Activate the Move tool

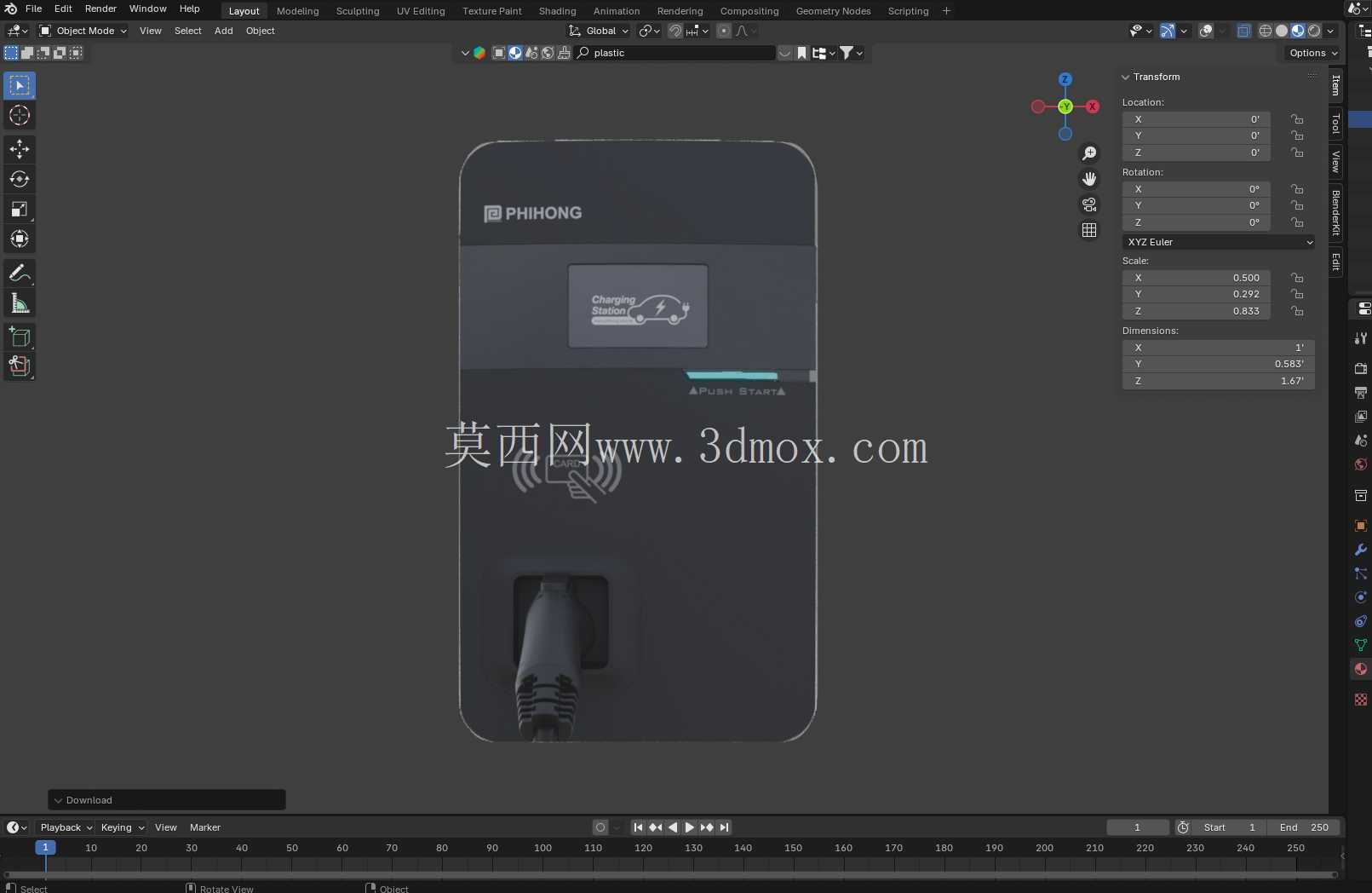click(x=20, y=149)
